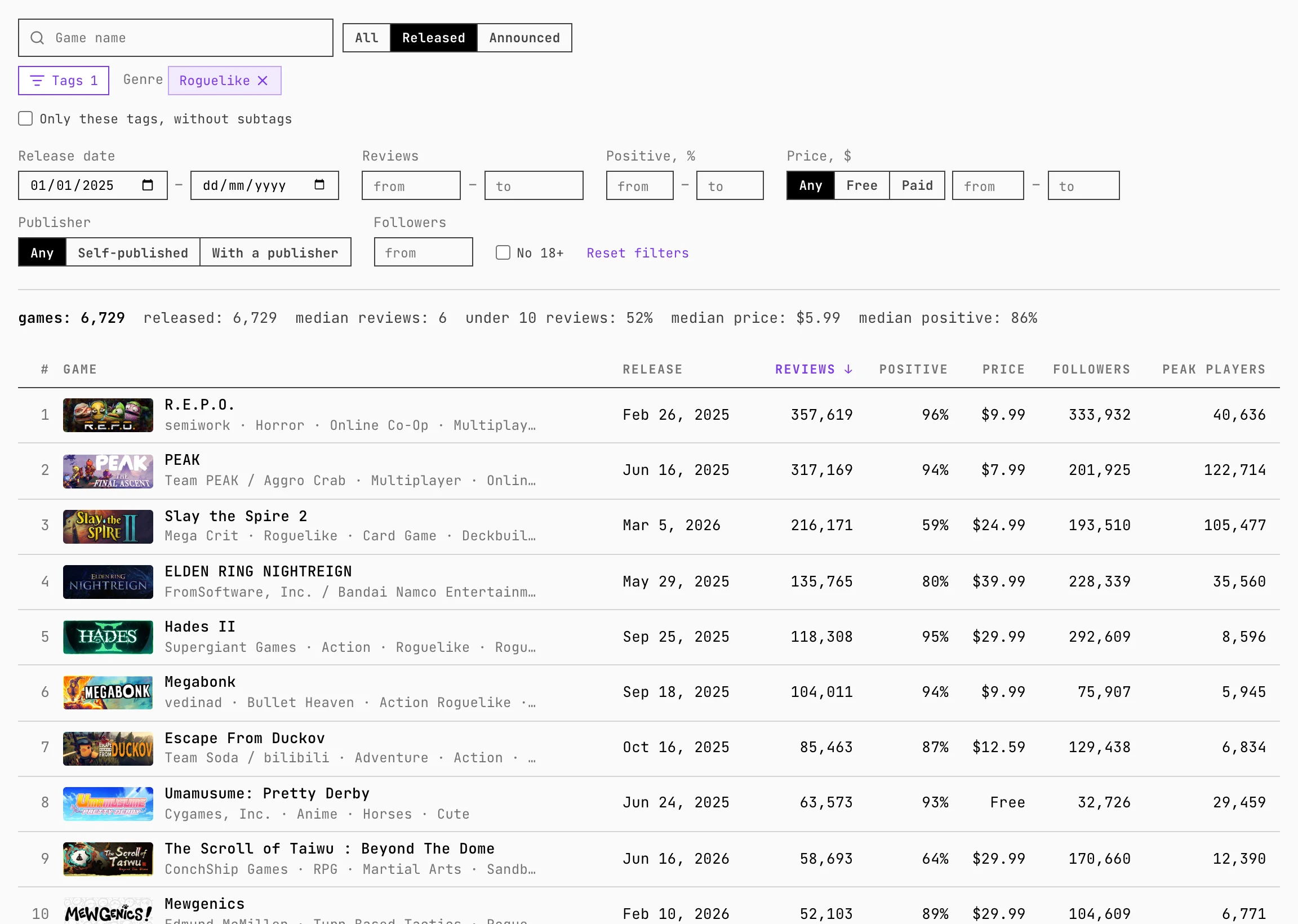Select the Released tab
Image resolution: width=1298 pixels, height=924 pixels.
point(433,38)
